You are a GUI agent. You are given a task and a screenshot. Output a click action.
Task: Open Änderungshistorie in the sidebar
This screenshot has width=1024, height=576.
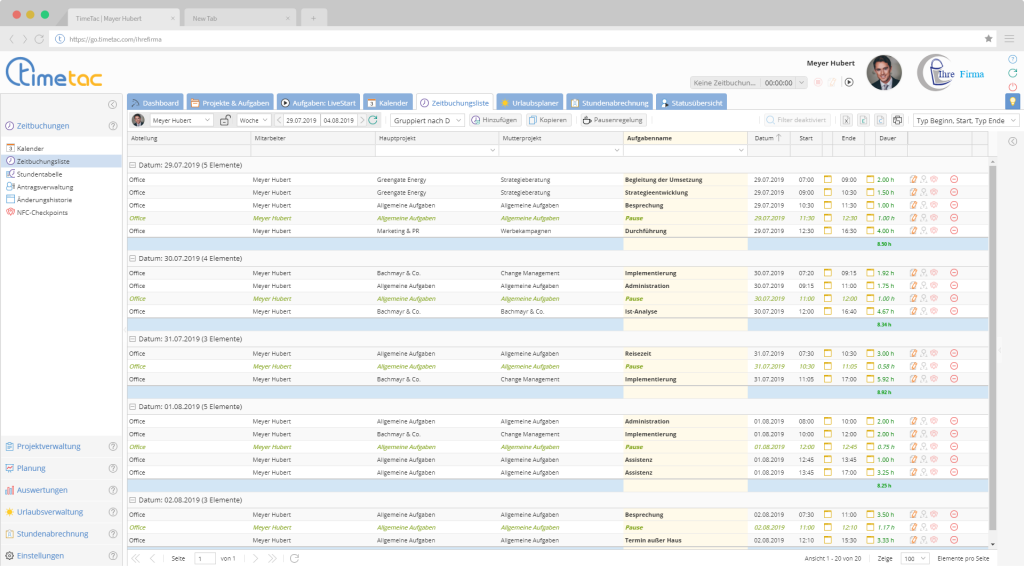pyautogui.click(x=43, y=200)
